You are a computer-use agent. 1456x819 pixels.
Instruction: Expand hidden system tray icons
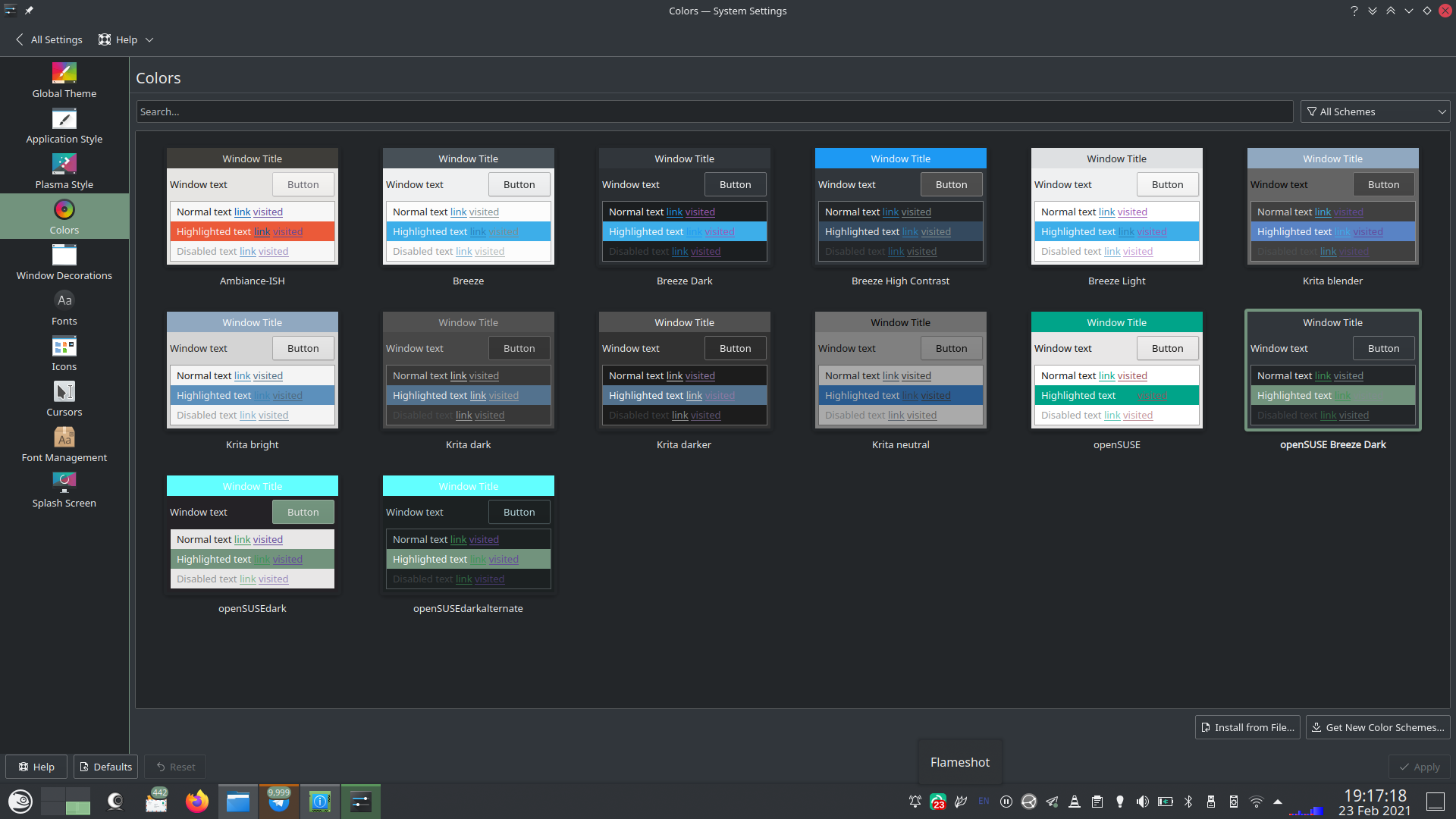coord(1278,801)
